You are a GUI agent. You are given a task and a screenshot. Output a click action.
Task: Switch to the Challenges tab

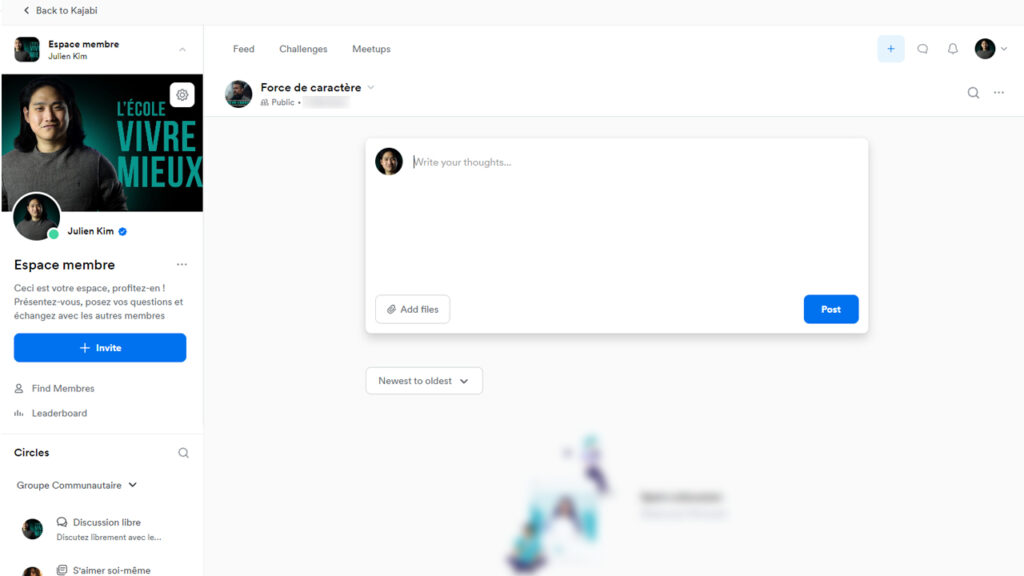[x=303, y=49]
